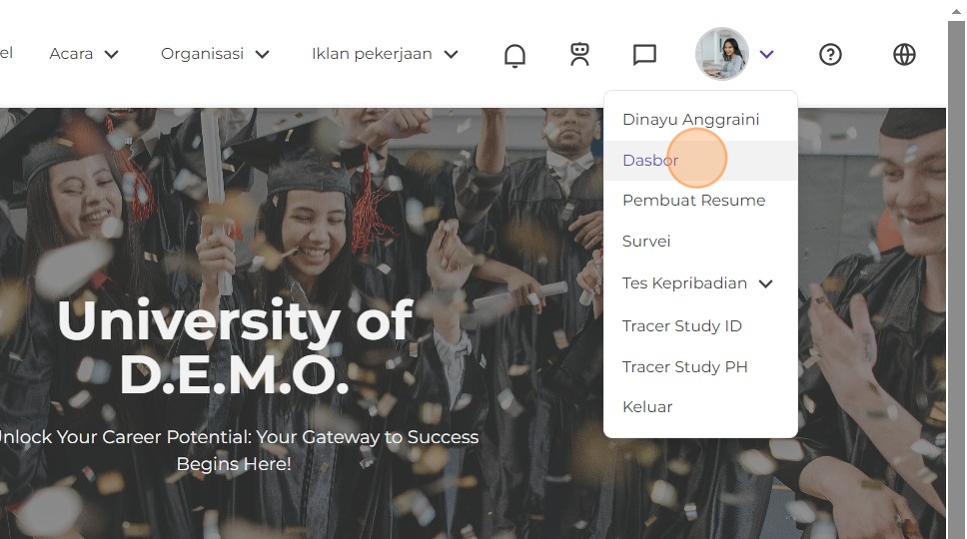This screenshot has height=539, width=967.
Task: Click the user profile avatar photo
Action: click(x=722, y=54)
